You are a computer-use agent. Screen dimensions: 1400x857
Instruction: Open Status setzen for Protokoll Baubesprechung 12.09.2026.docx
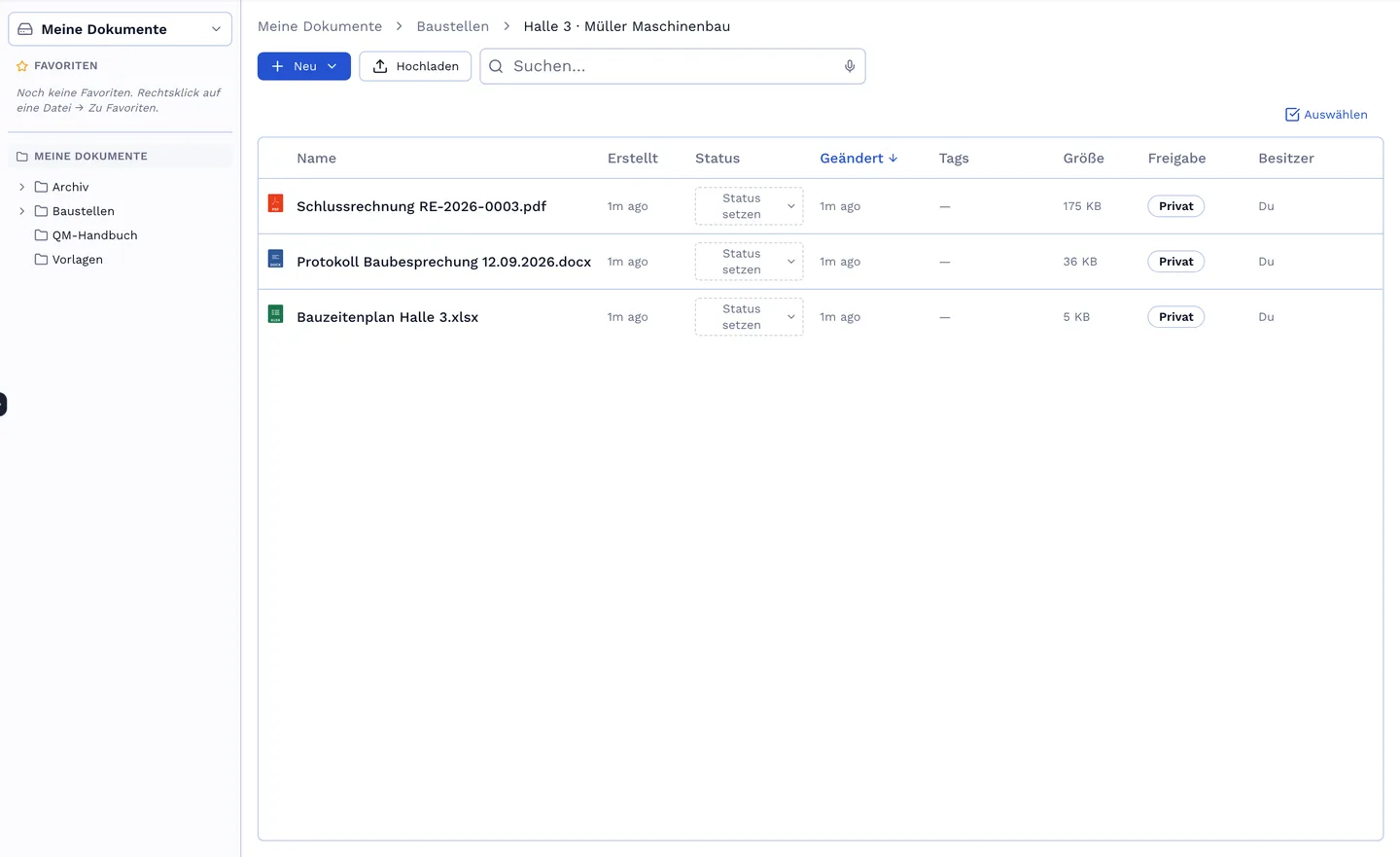click(x=749, y=262)
